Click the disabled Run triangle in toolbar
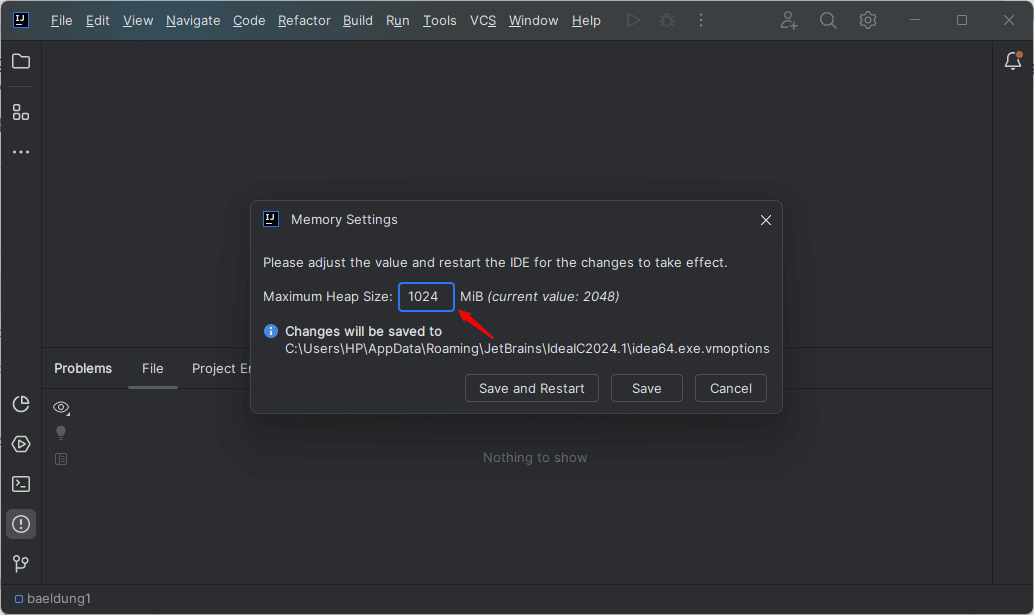This screenshot has width=1034, height=615. (633, 20)
